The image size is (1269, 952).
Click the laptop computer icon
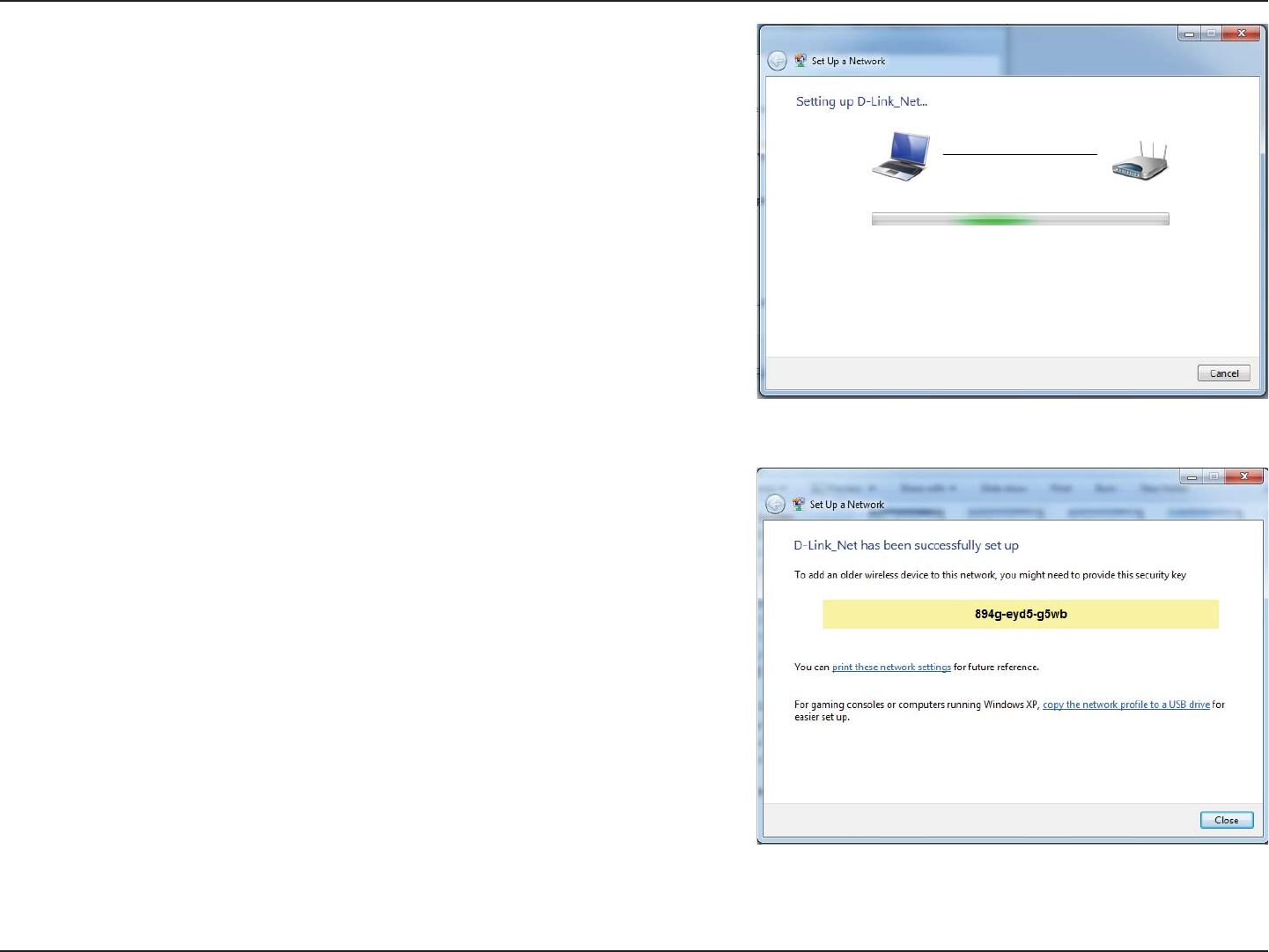[901, 157]
